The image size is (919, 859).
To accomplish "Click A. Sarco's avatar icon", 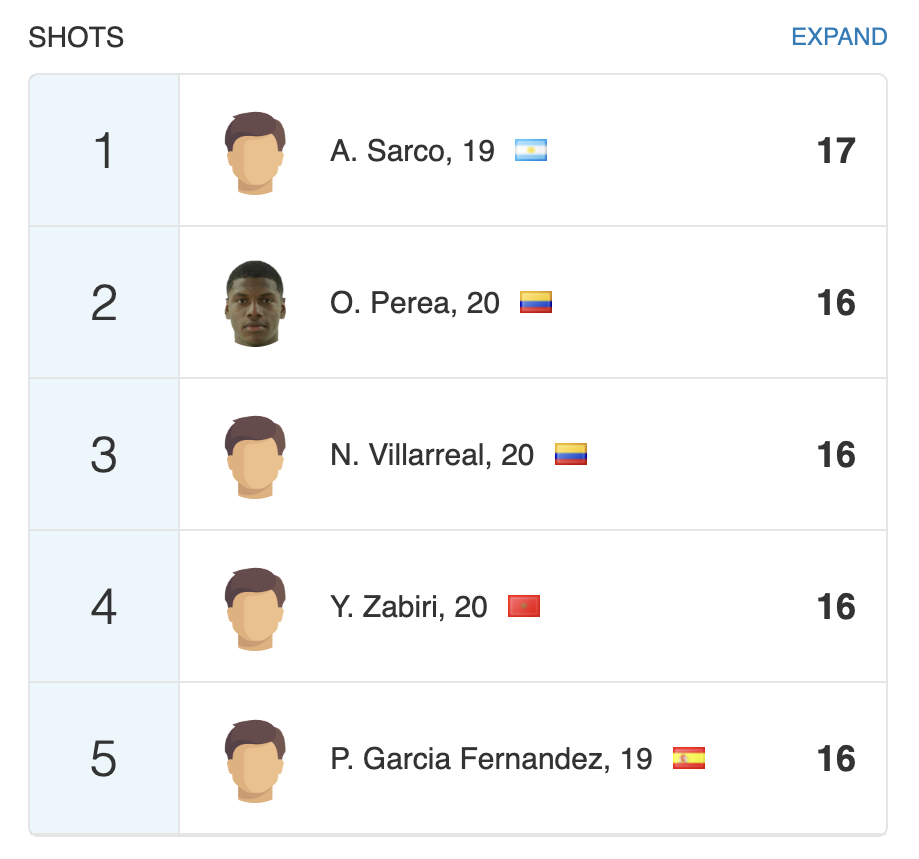I will click(255, 152).
